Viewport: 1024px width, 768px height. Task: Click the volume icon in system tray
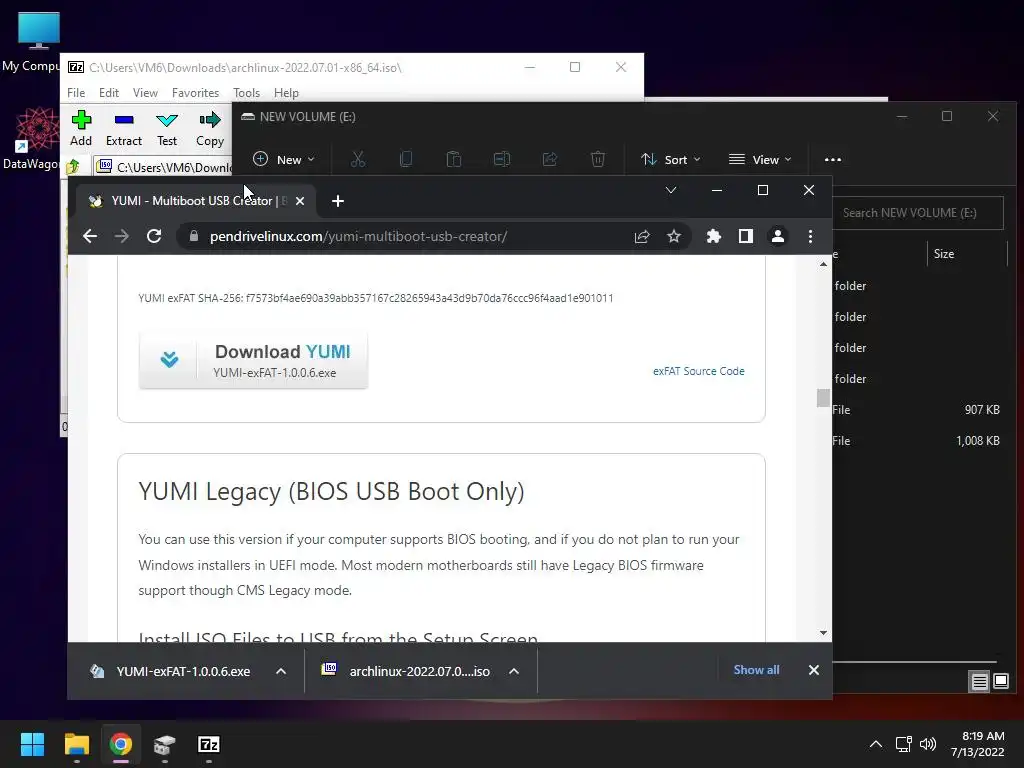[928, 744]
